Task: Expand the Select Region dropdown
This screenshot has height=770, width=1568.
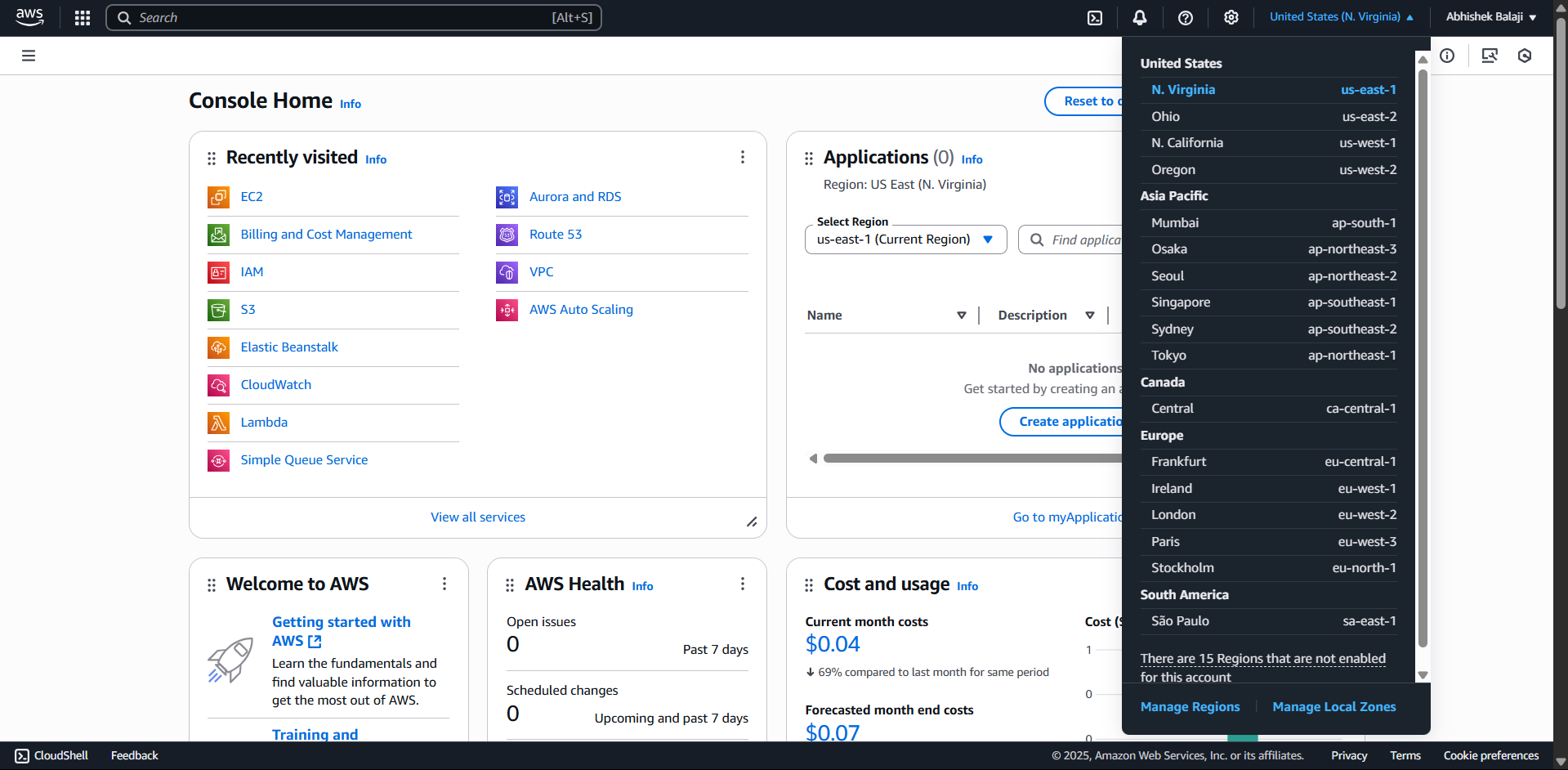Action: pyautogui.click(x=905, y=240)
